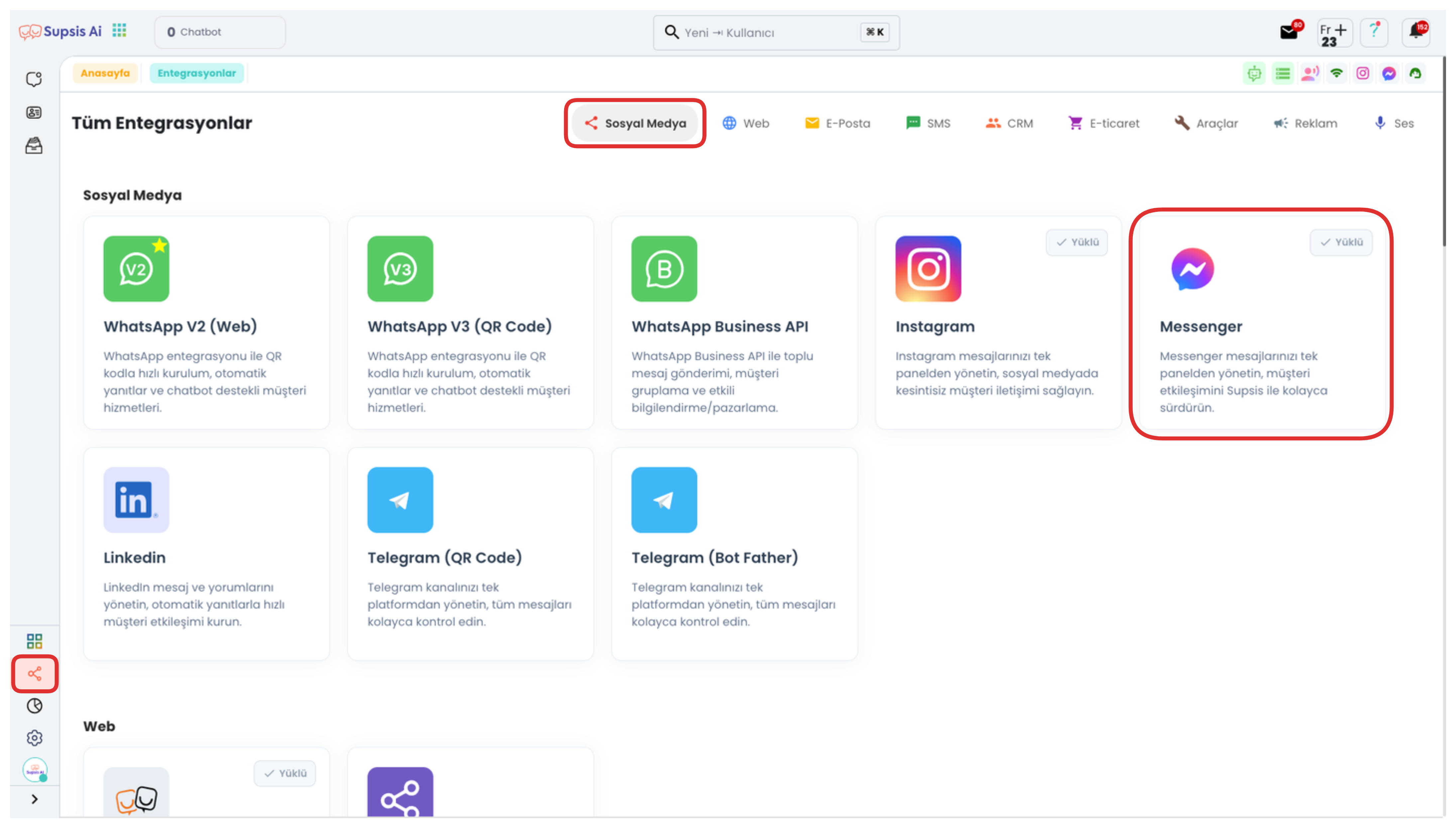Open the settings gear icon in sidebar
The image size is (1456, 828).
pos(34,738)
